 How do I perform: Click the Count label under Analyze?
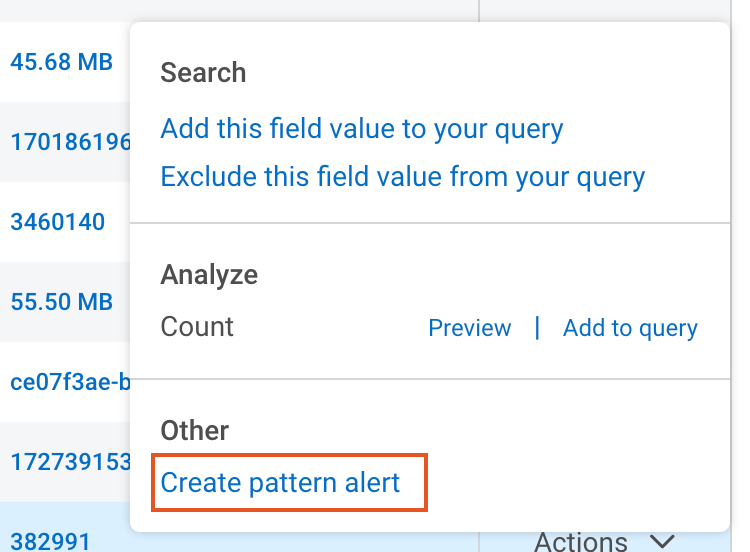(x=197, y=327)
